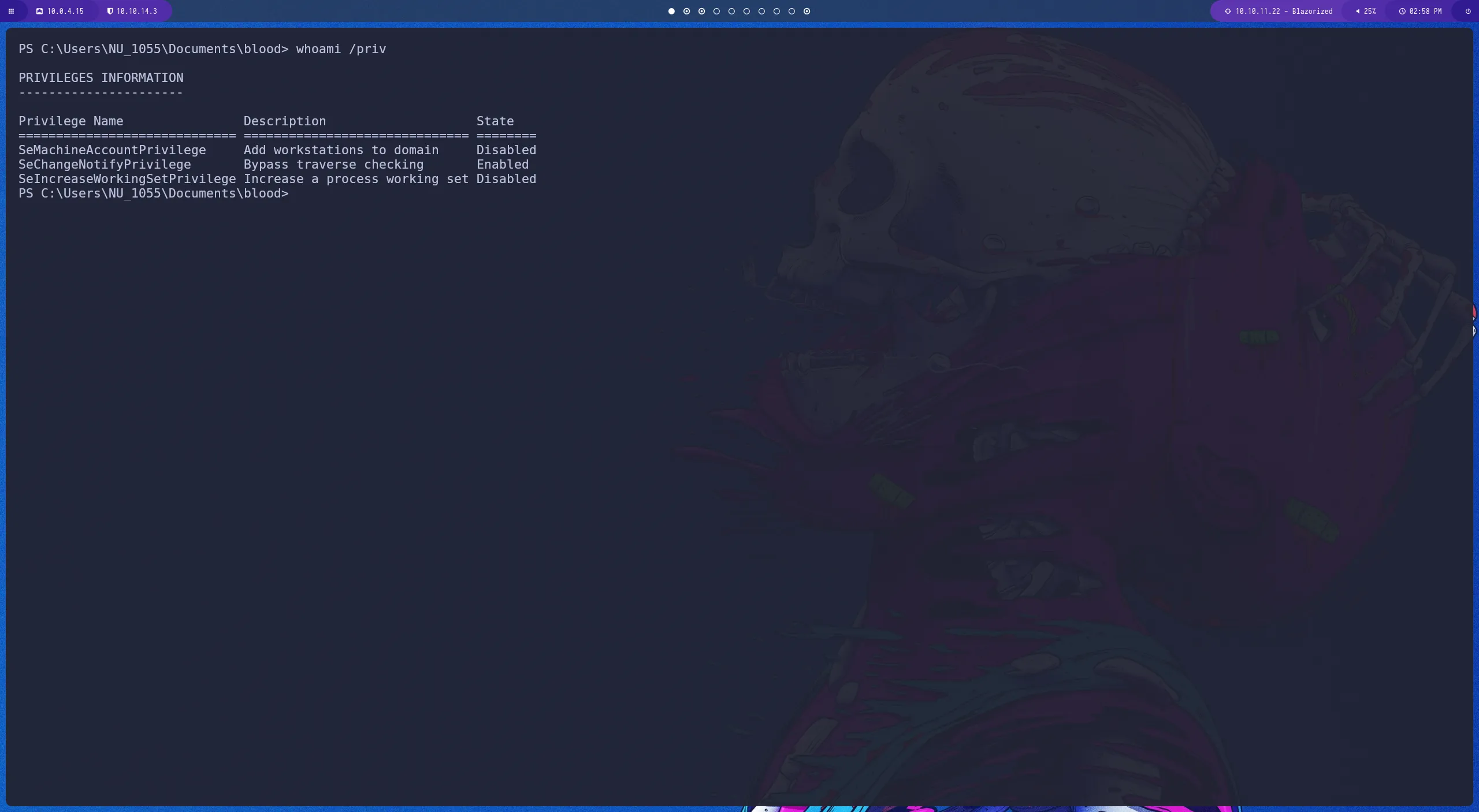Open the 10.10.14.3 VPN badge menu
The width and height of the screenshot is (1479, 812).
[134, 11]
